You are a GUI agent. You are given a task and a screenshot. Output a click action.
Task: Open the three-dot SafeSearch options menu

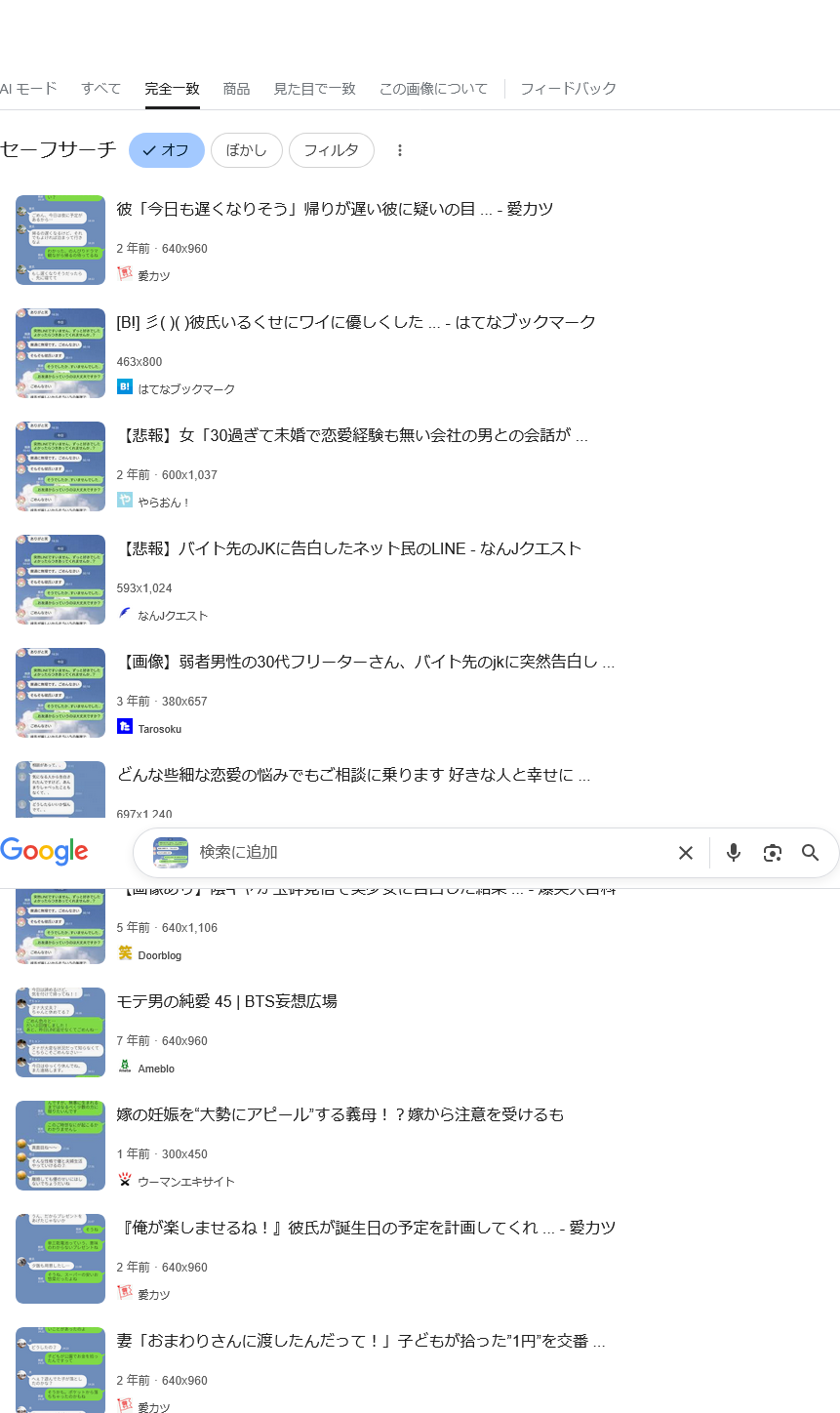point(400,150)
